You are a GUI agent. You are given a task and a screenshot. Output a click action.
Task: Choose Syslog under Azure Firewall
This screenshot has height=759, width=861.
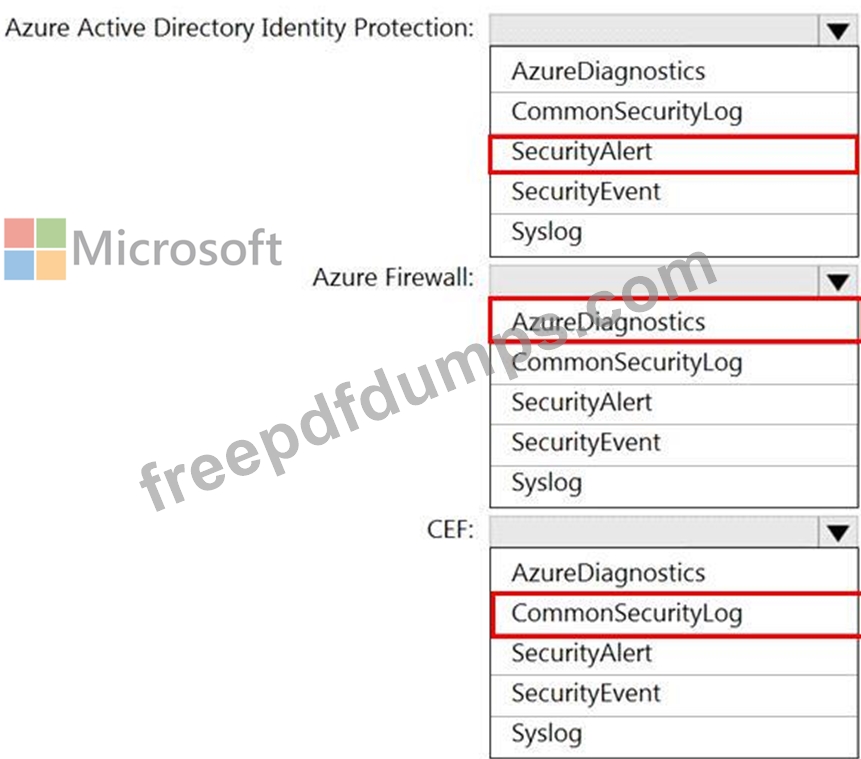point(546,483)
